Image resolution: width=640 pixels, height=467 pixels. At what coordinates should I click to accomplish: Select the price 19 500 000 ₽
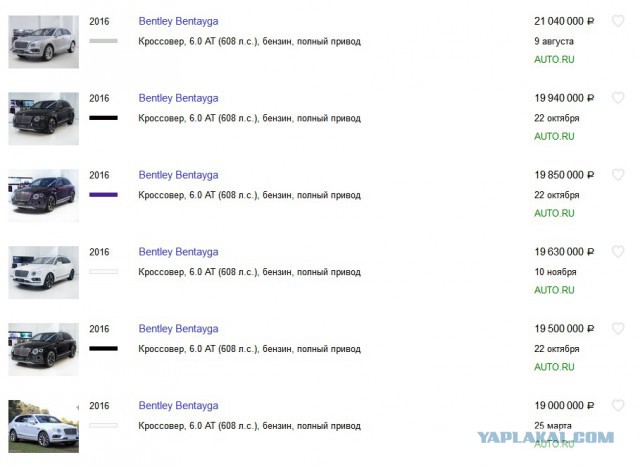(564, 329)
